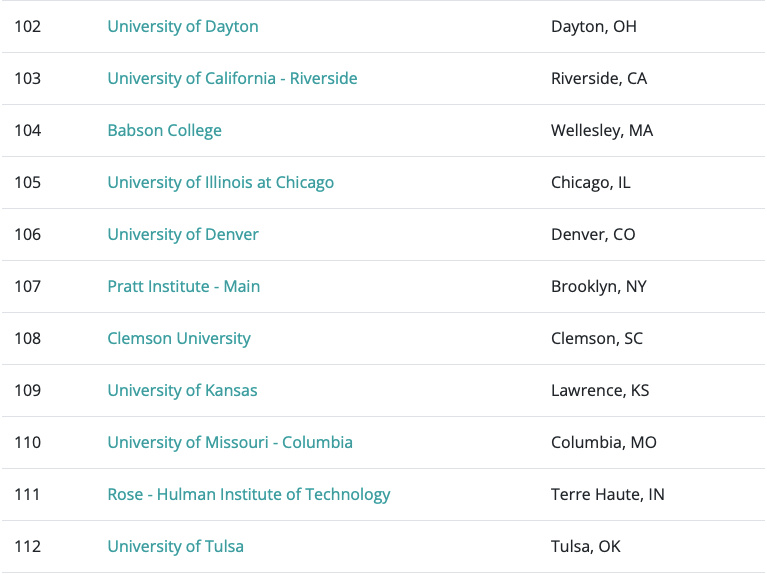This screenshot has width=767, height=574.
Task: Click the Lawrence, KS location cell
Action: click(x=600, y=391)
